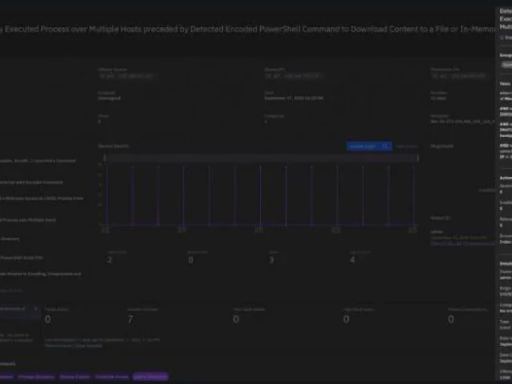Click the rule mentioning "LSASS Process"
Screen dimensions: 512x384
(42, 198)
